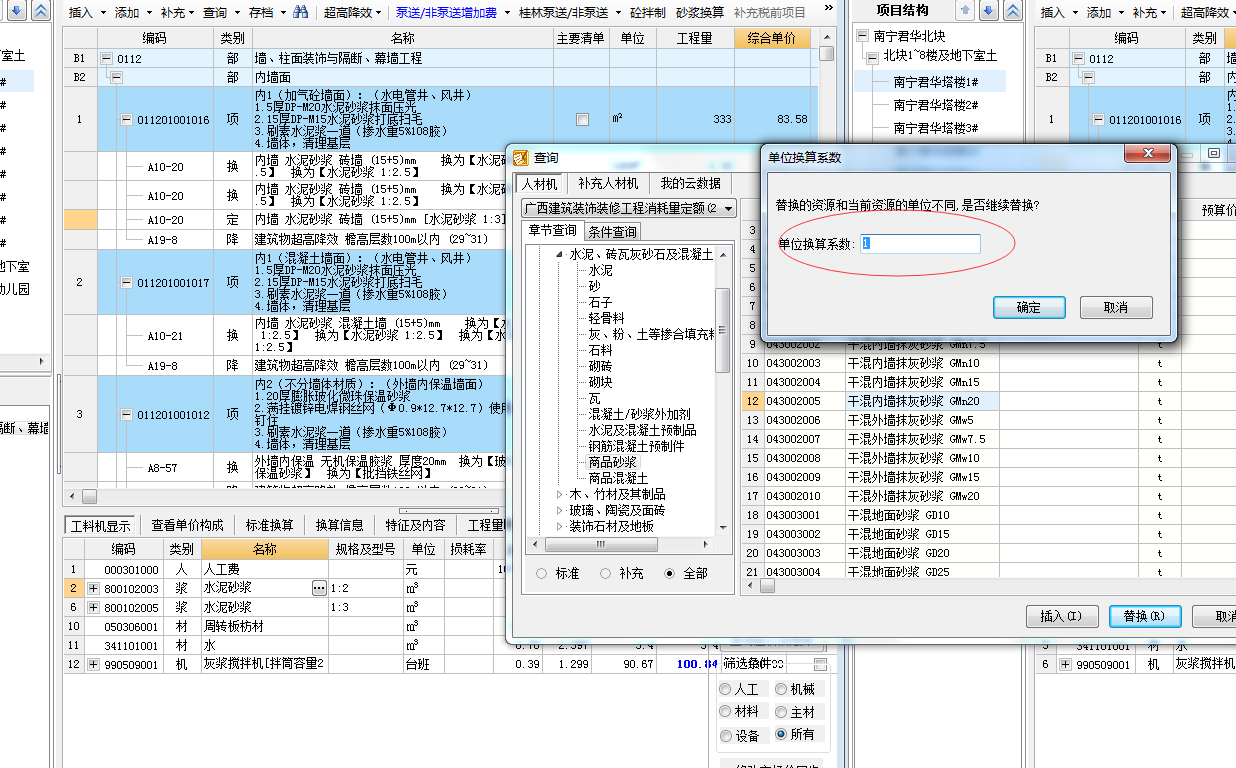The width and height of the screenshot is (1236, 768).
Task: Open the 换算信息 tab
Action: tap(340, 525)
